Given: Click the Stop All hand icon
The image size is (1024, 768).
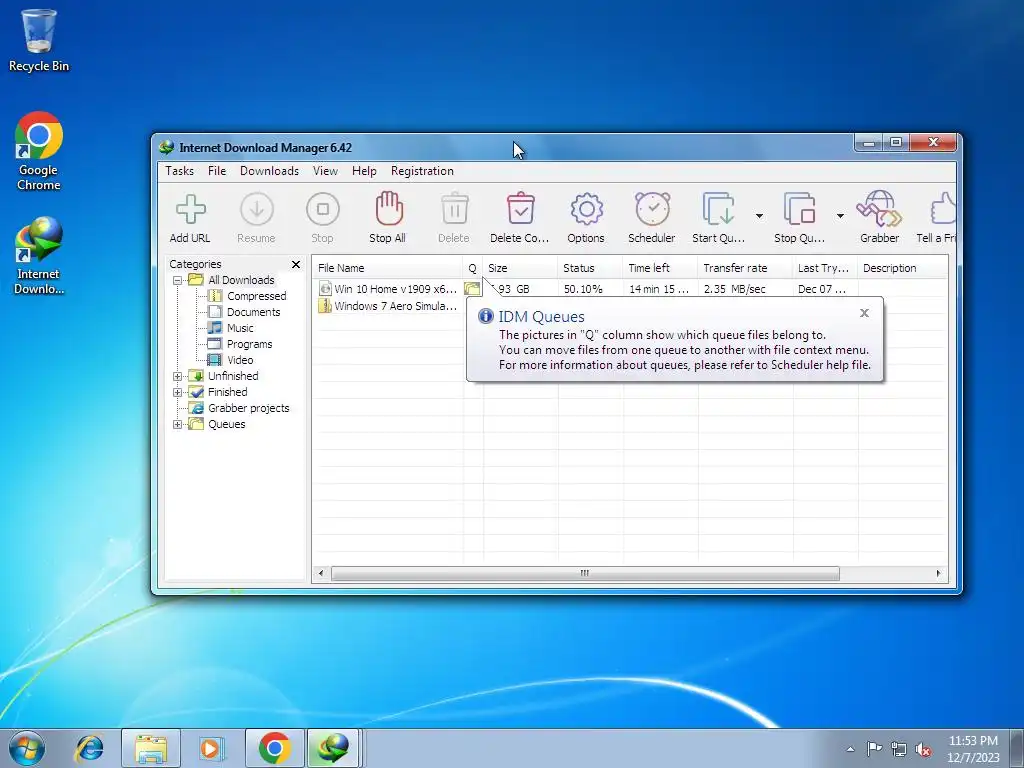Looking at the screenshot, I should click(x=389, y=208).
